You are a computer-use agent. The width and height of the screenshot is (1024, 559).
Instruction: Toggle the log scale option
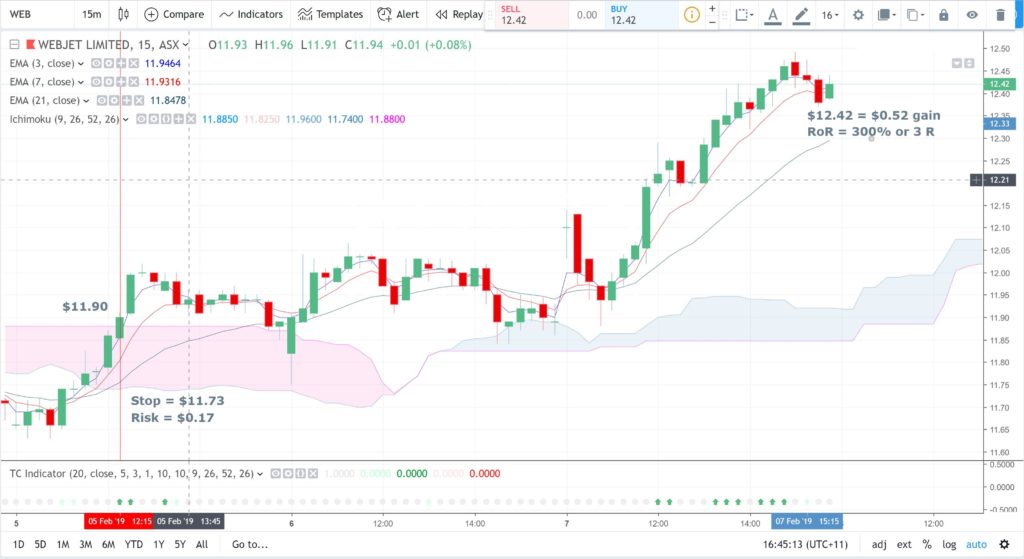click(x=948, y=544)
